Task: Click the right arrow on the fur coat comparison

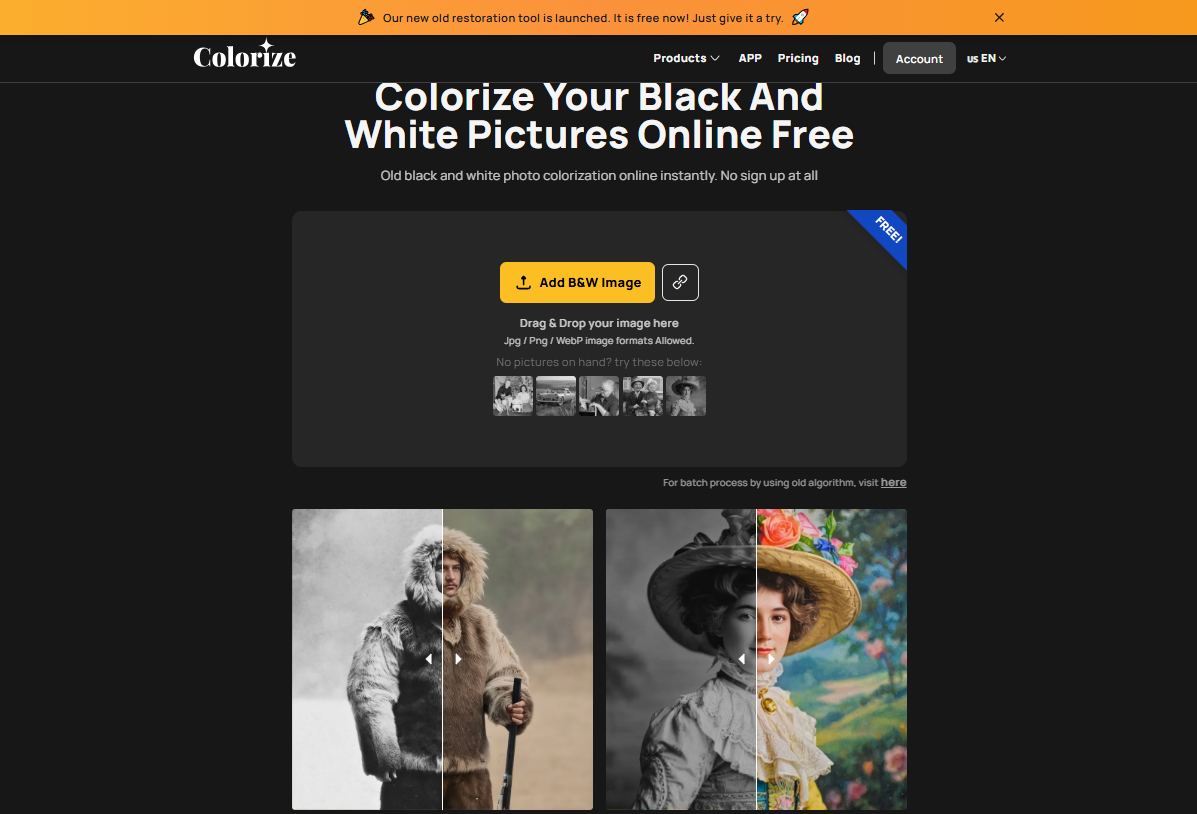Action: click(x=458, y=659)
